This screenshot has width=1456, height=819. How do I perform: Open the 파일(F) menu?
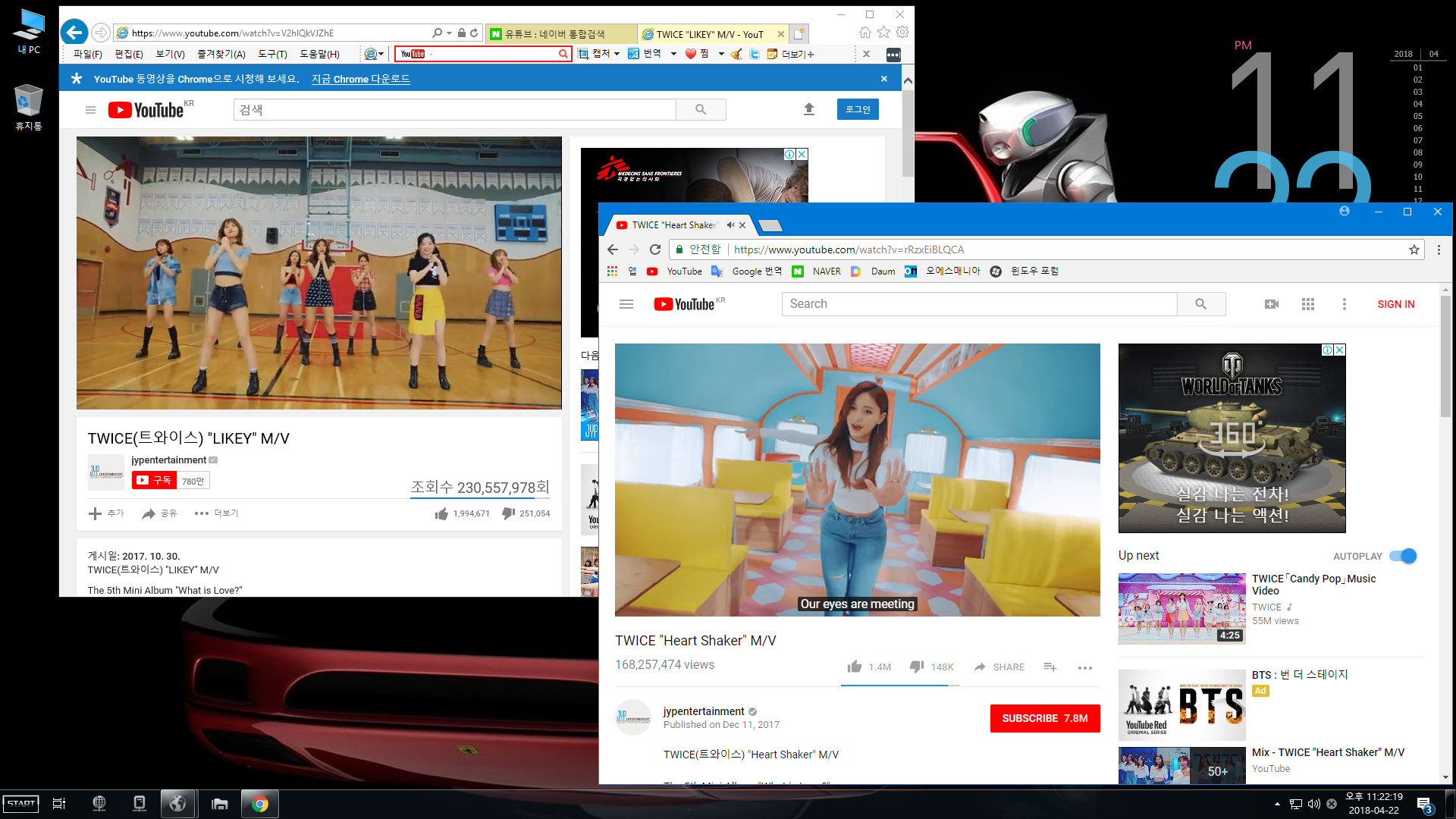click(88, 54)
